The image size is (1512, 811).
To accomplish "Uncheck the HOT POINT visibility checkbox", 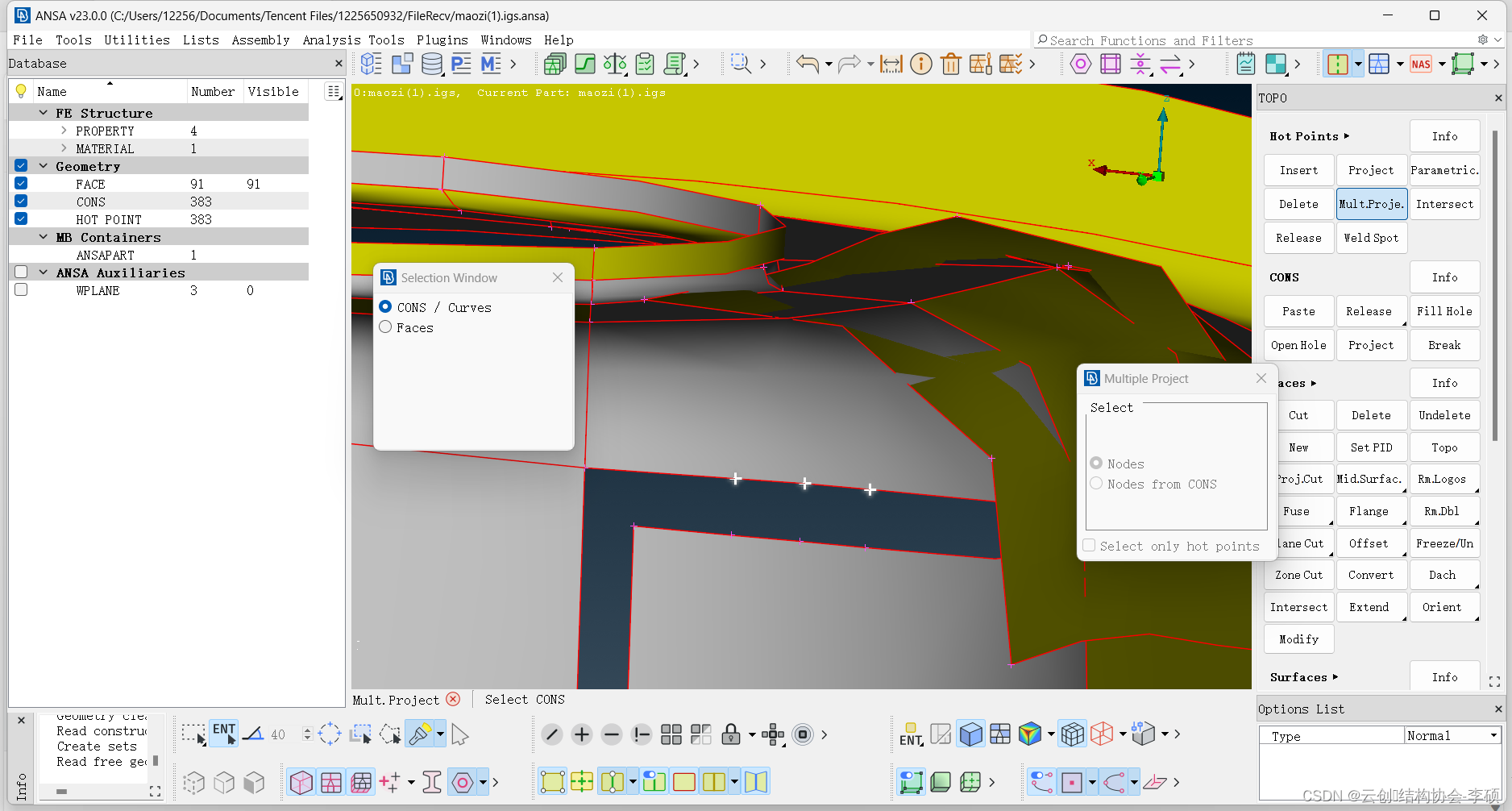I will click(21, 219).
